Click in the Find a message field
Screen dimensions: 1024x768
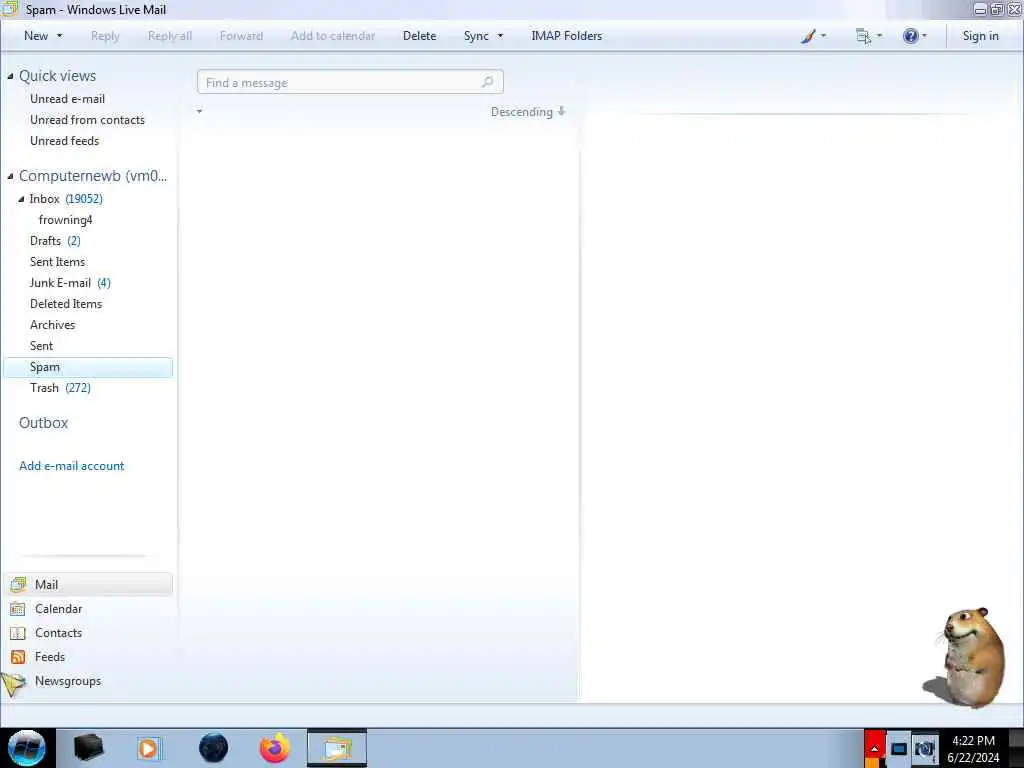[x=350, y=82]
